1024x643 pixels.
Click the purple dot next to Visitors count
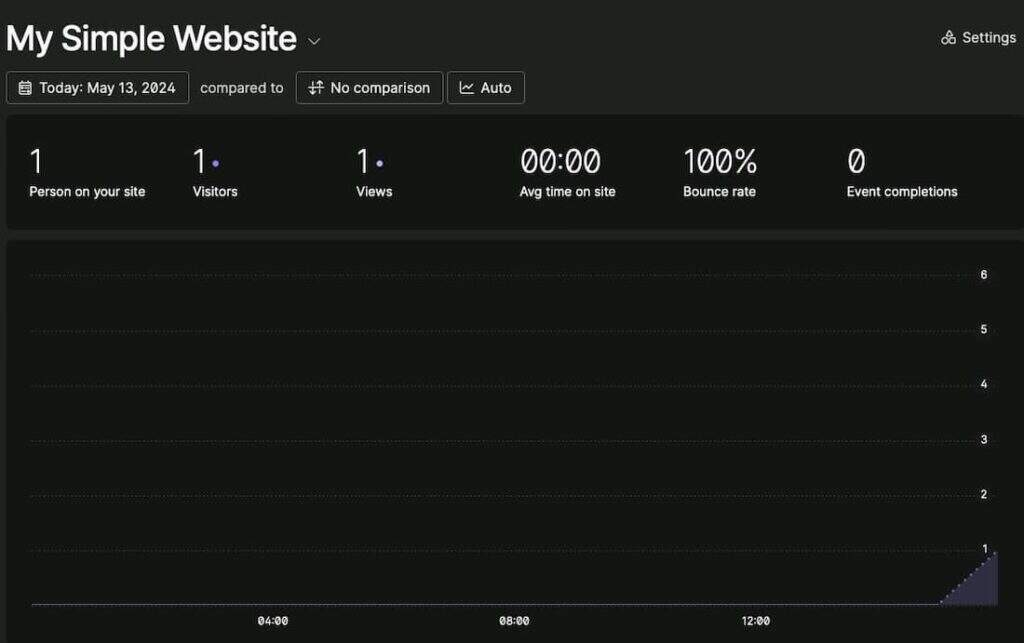pos(216,163)
